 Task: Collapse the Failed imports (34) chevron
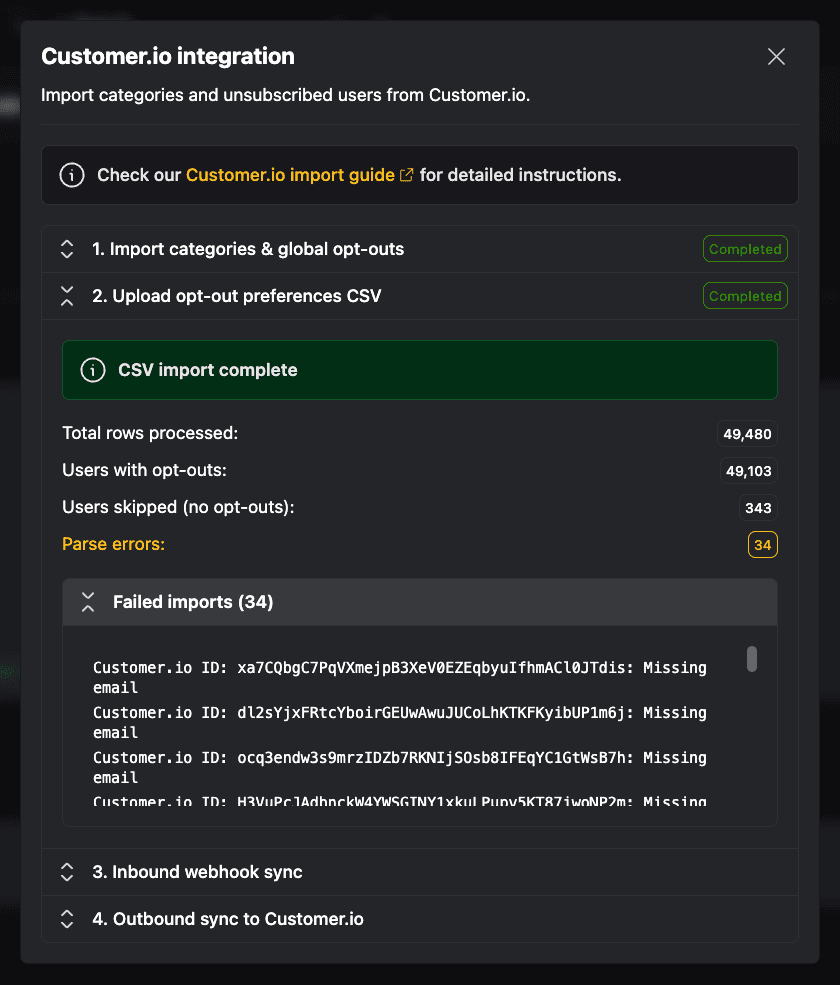[88, 602]
